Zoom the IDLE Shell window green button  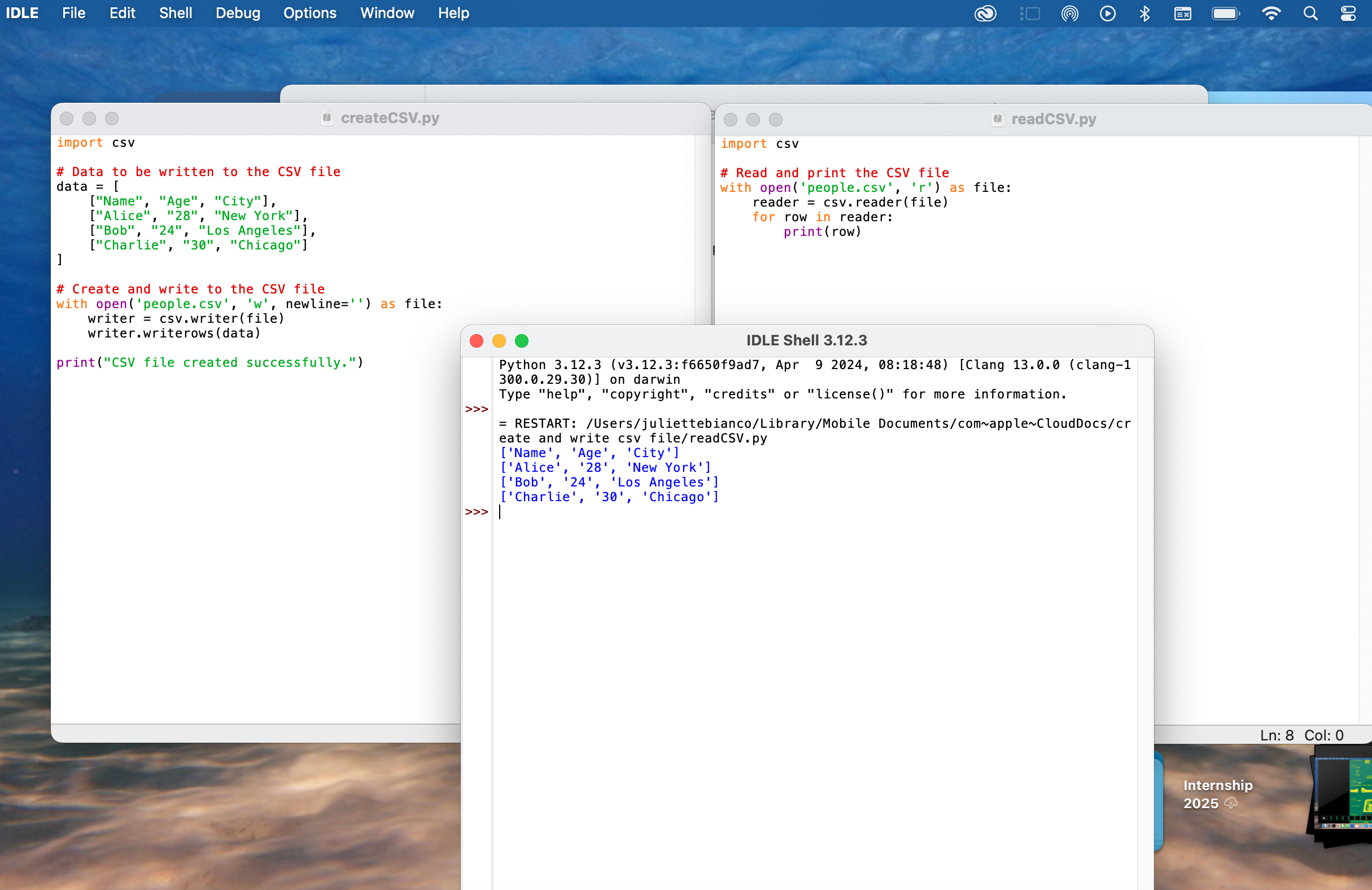point(522,340)
